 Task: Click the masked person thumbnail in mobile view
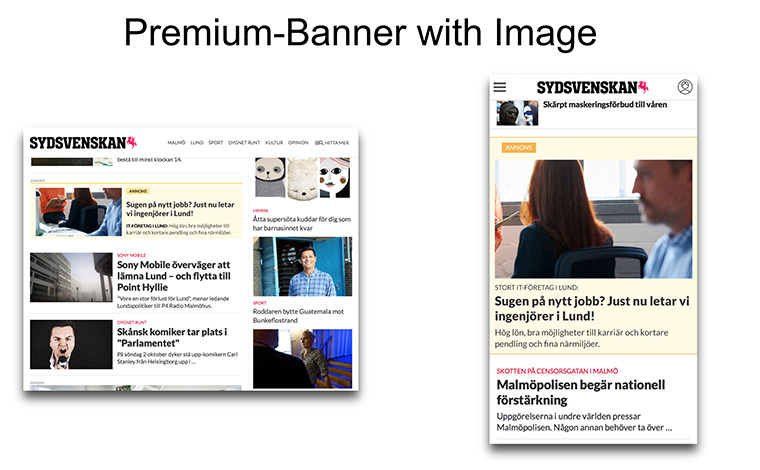(517, 113)
